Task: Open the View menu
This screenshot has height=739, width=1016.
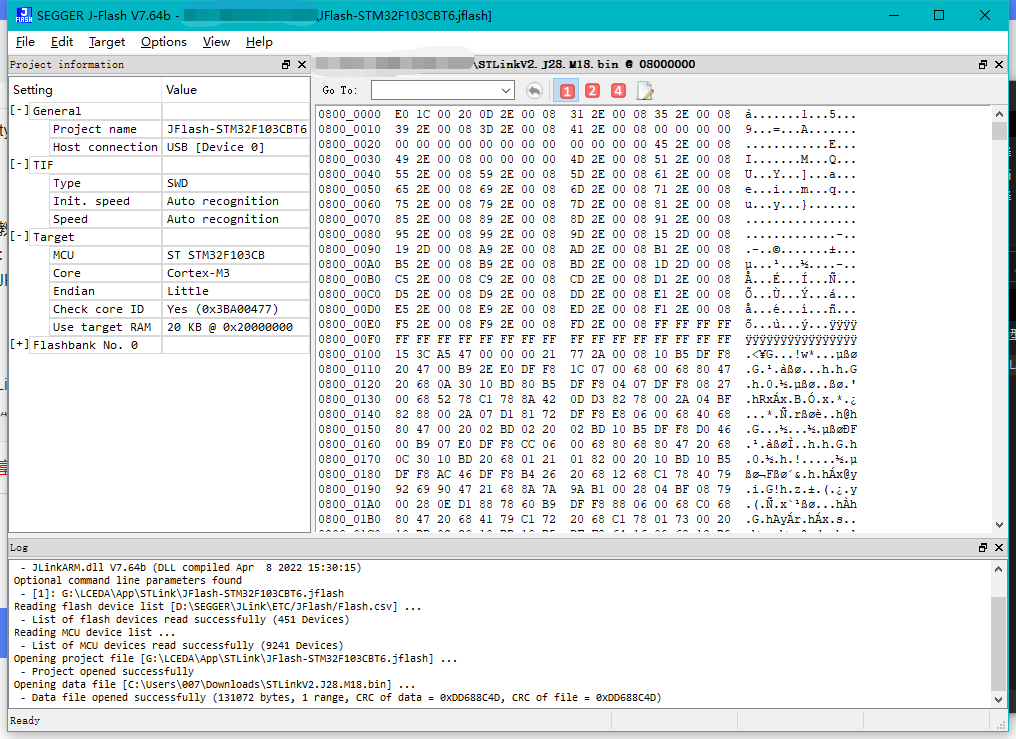Action: click(216, 42)
